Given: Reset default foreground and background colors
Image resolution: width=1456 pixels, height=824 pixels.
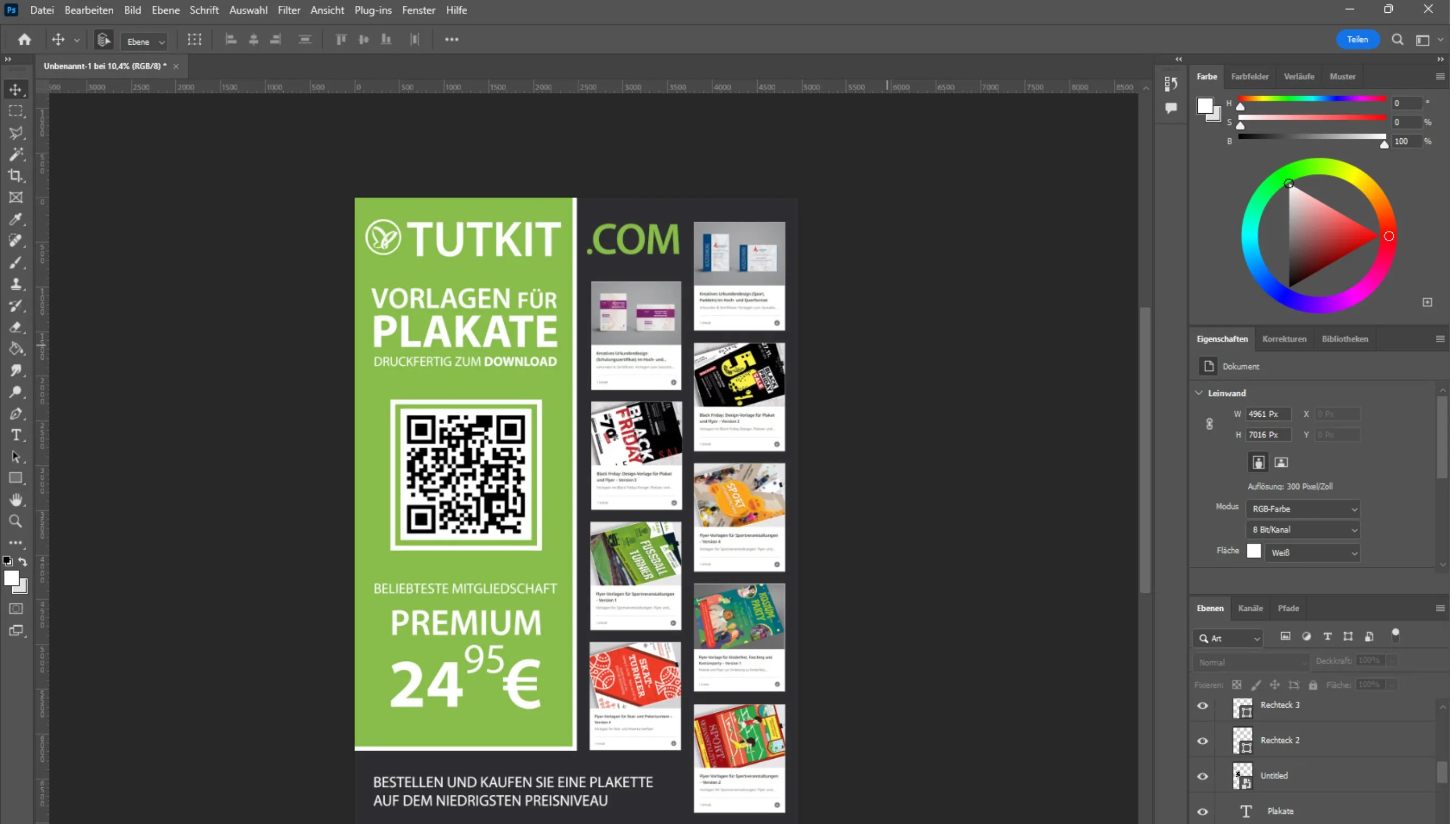Looking at the screenshot, I should (x=7, y=561).
